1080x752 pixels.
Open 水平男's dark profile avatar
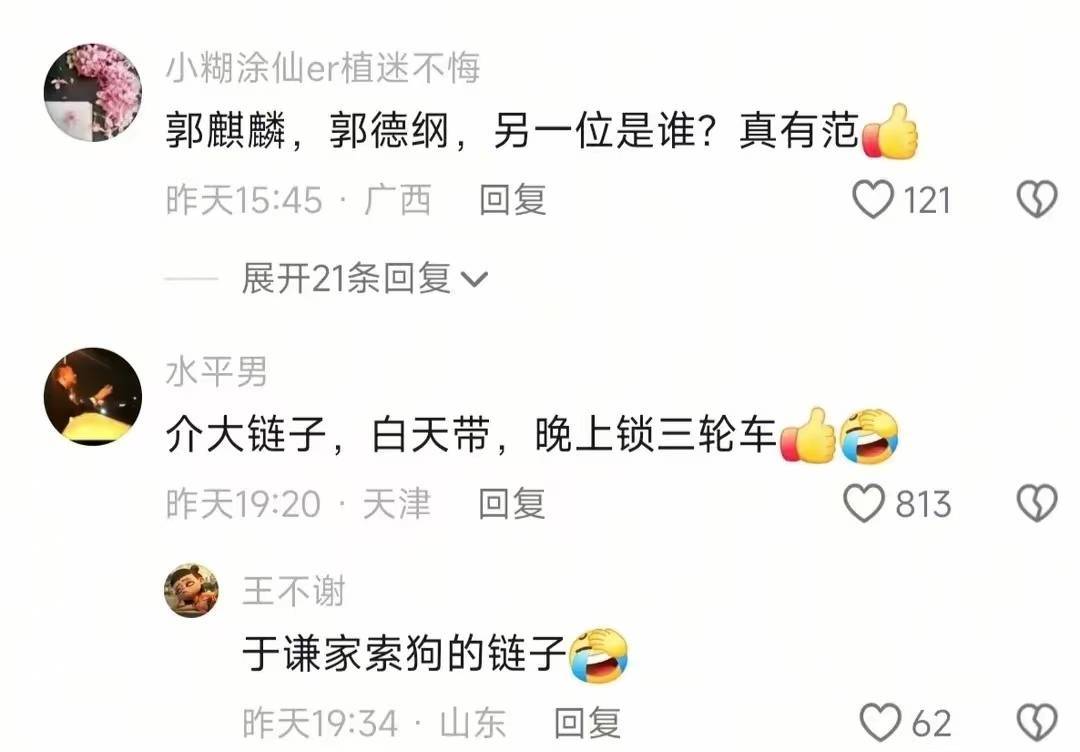coord(93,397)
